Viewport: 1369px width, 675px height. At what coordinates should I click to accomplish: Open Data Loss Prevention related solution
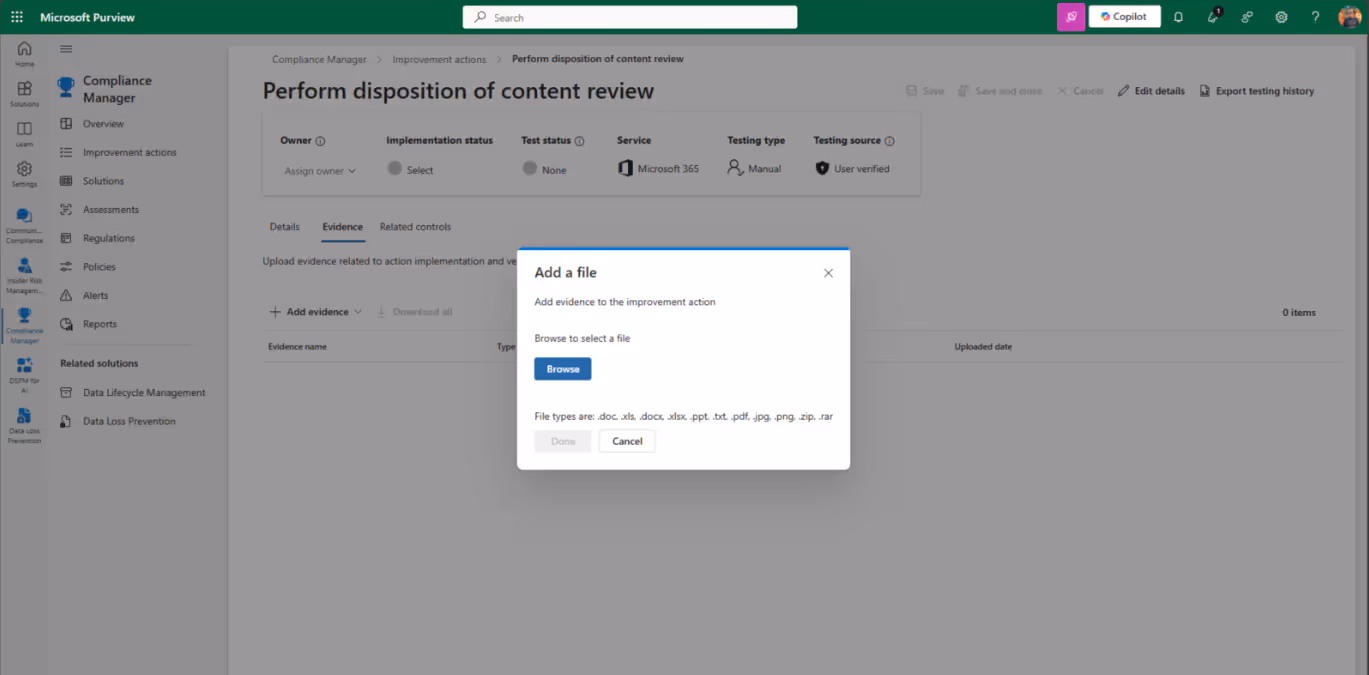coord(129,421)
